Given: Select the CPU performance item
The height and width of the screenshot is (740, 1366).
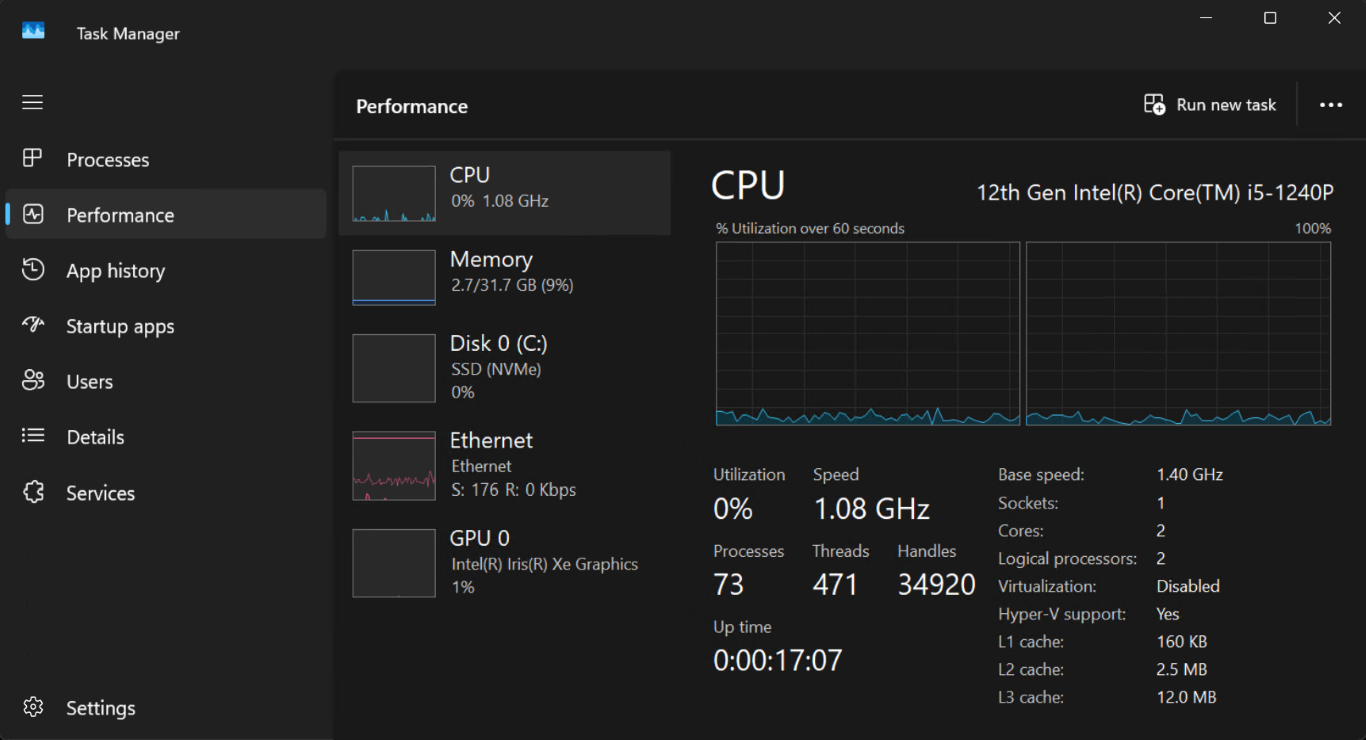Looking at the screenshot, I should [504, 193].
